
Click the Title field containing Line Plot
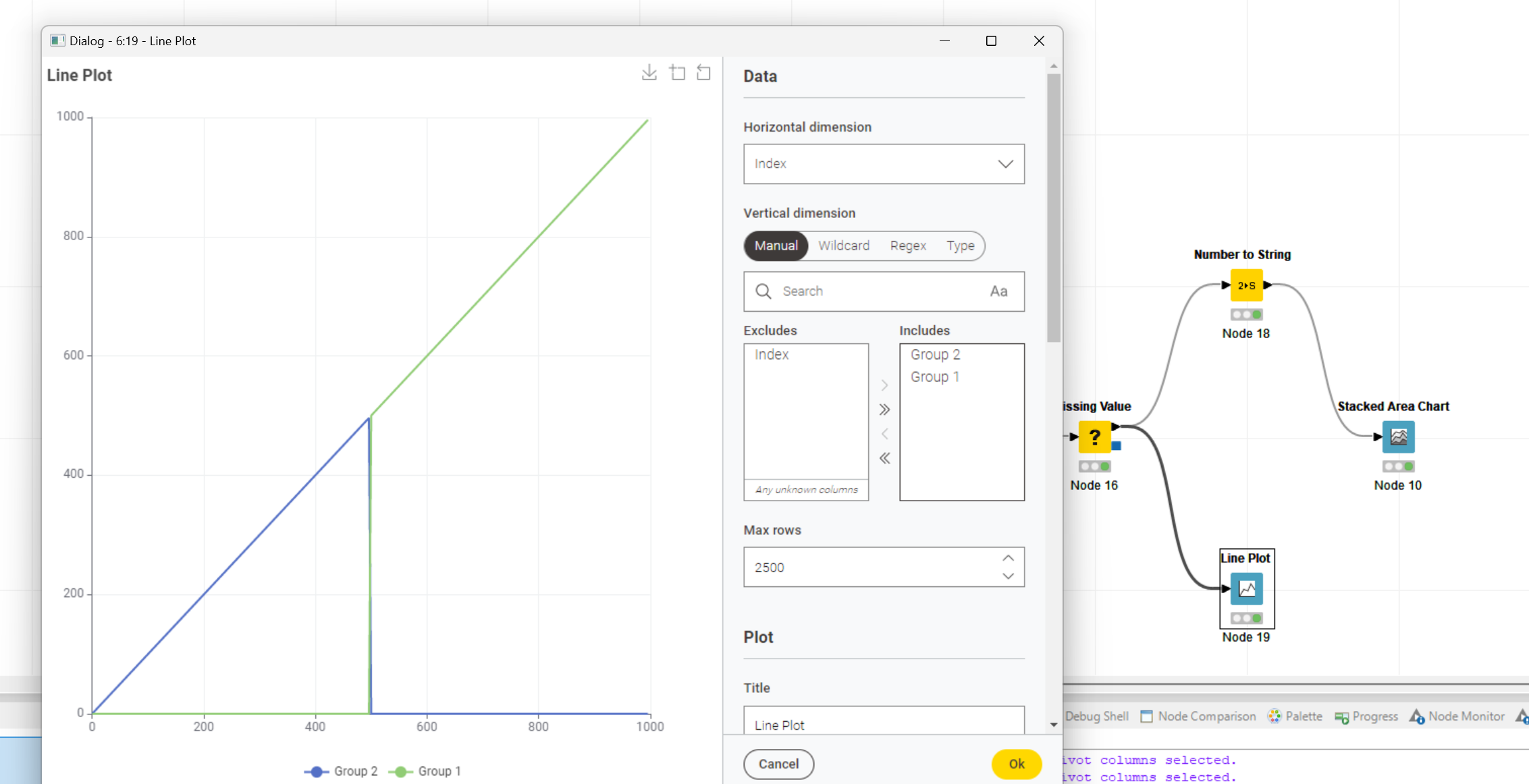coord(884,721)
